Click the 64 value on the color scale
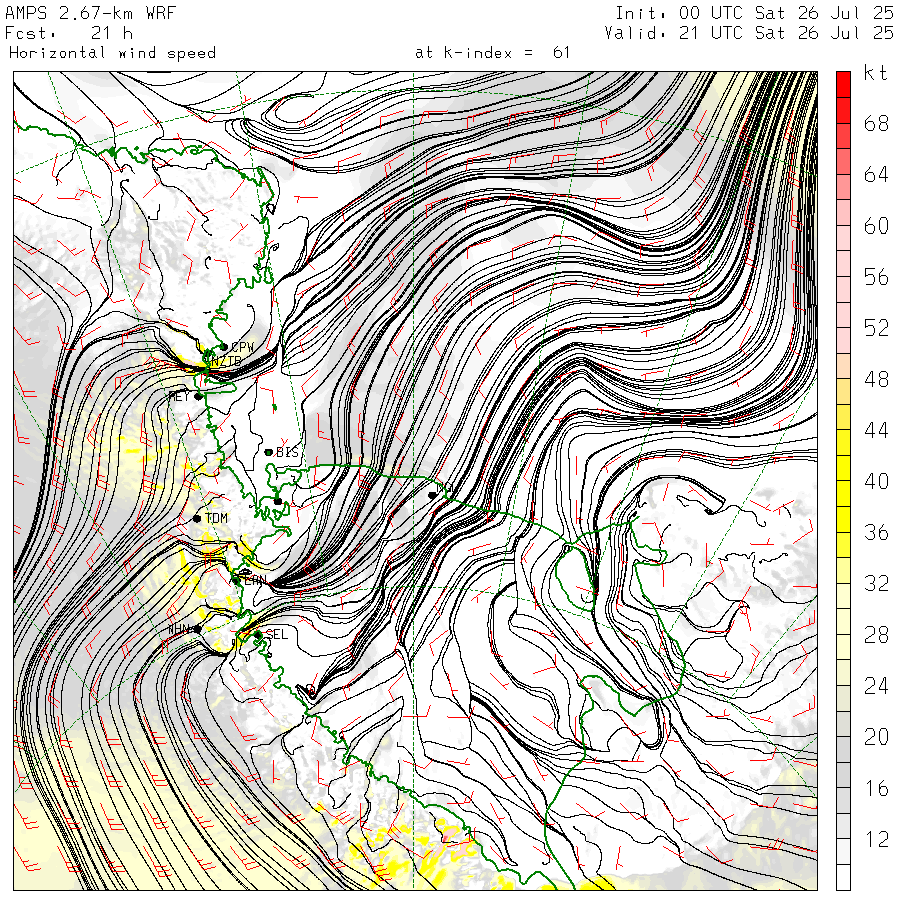900x900 pixels. 876,174
